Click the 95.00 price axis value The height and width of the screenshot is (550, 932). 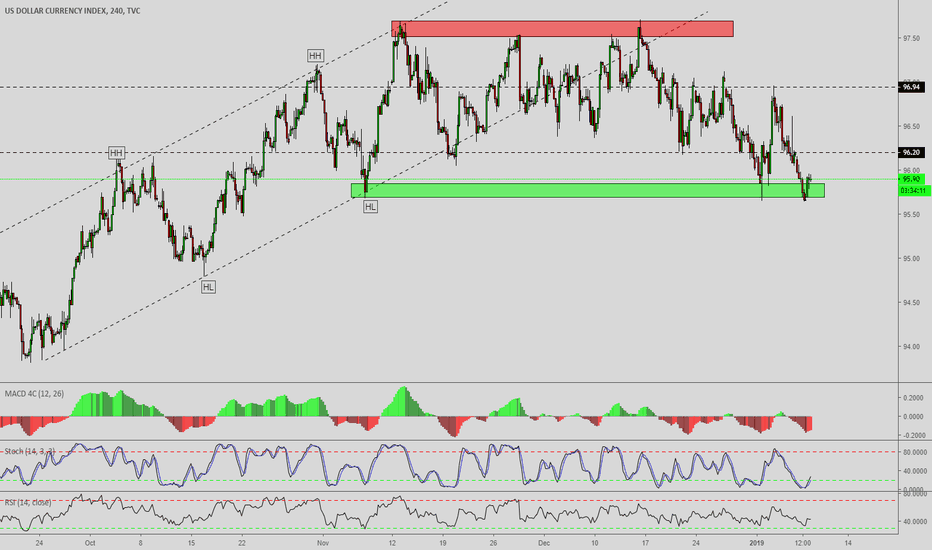coord(911,259)
